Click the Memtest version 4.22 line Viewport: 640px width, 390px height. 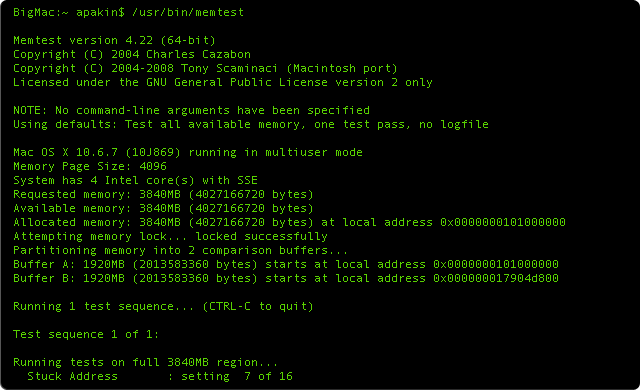point(114,40)
